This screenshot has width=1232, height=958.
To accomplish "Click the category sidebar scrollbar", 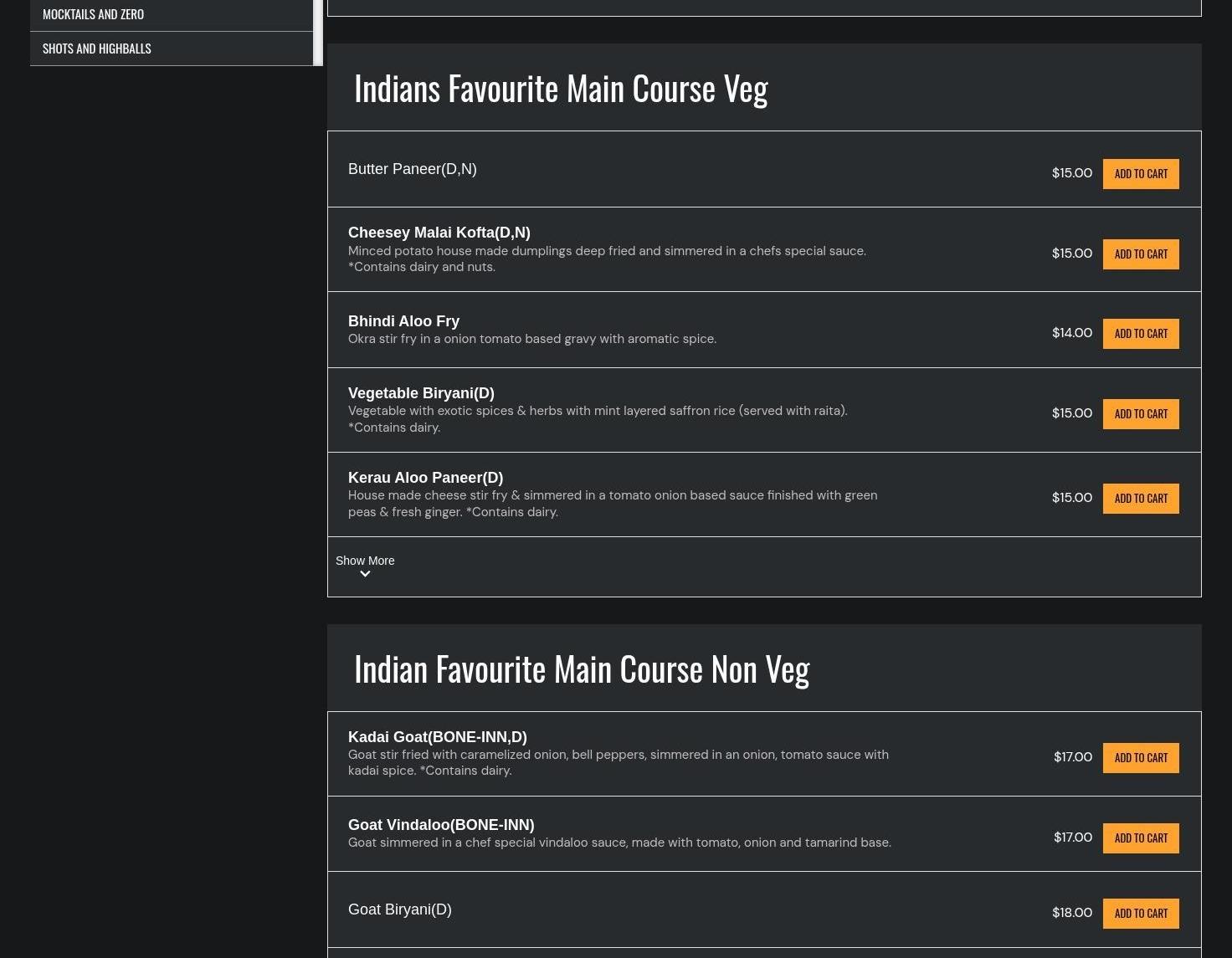I will coord(318,32).
